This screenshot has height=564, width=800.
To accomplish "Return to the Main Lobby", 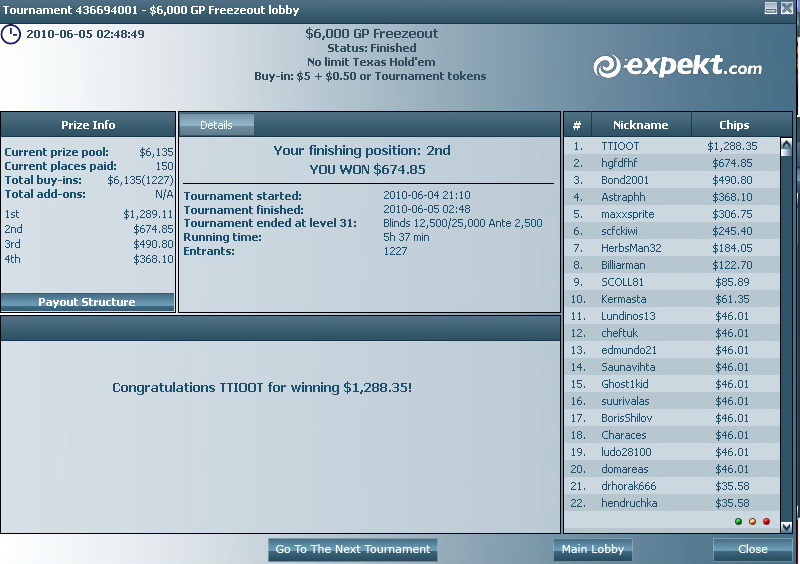I will coord(593,549).
